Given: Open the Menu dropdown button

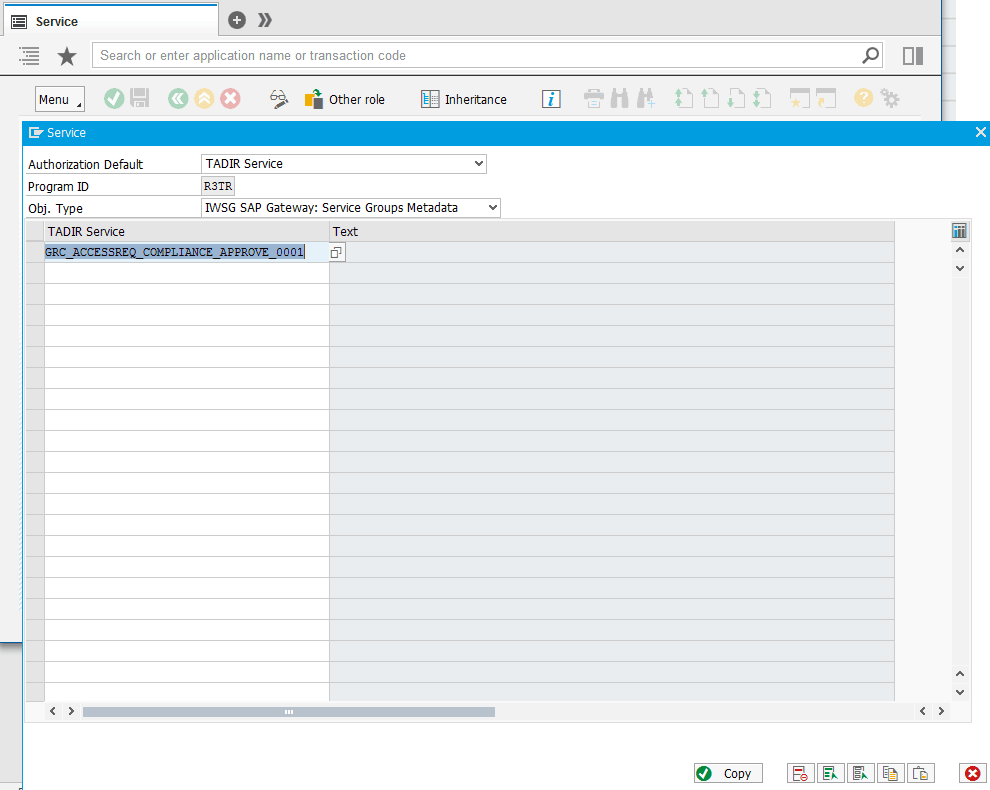Looking at the screenshot, I should point(60,99).
